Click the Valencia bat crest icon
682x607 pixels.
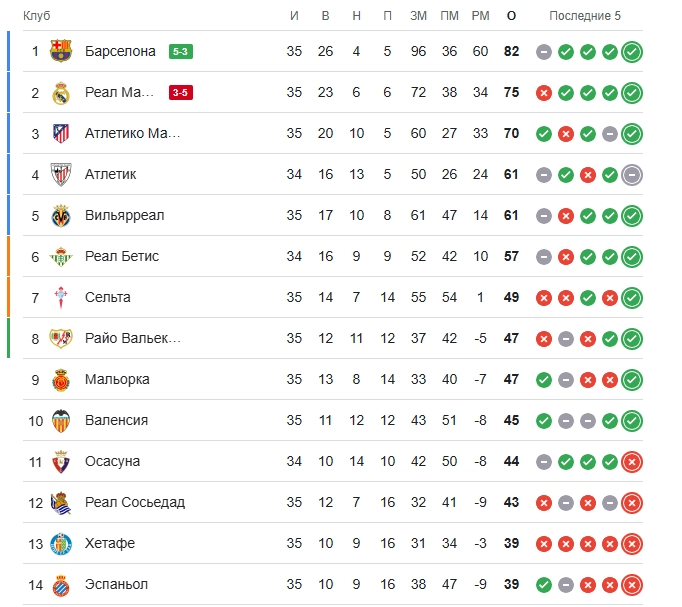[x=61, y=420]
